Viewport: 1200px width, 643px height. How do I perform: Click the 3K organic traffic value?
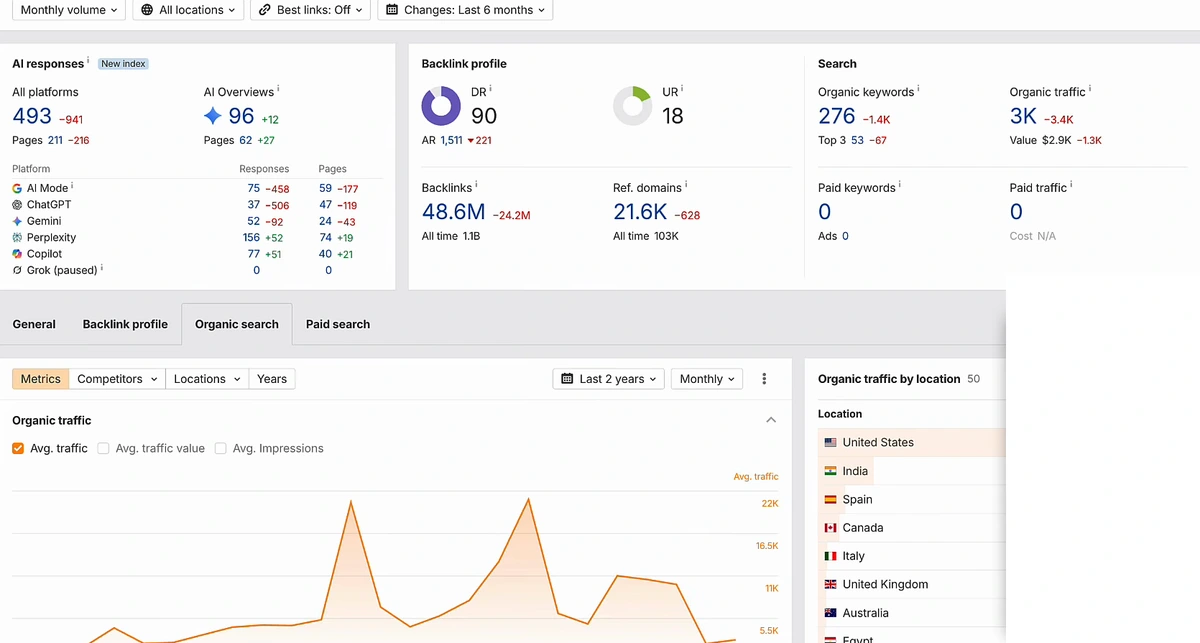point(1023,116)
